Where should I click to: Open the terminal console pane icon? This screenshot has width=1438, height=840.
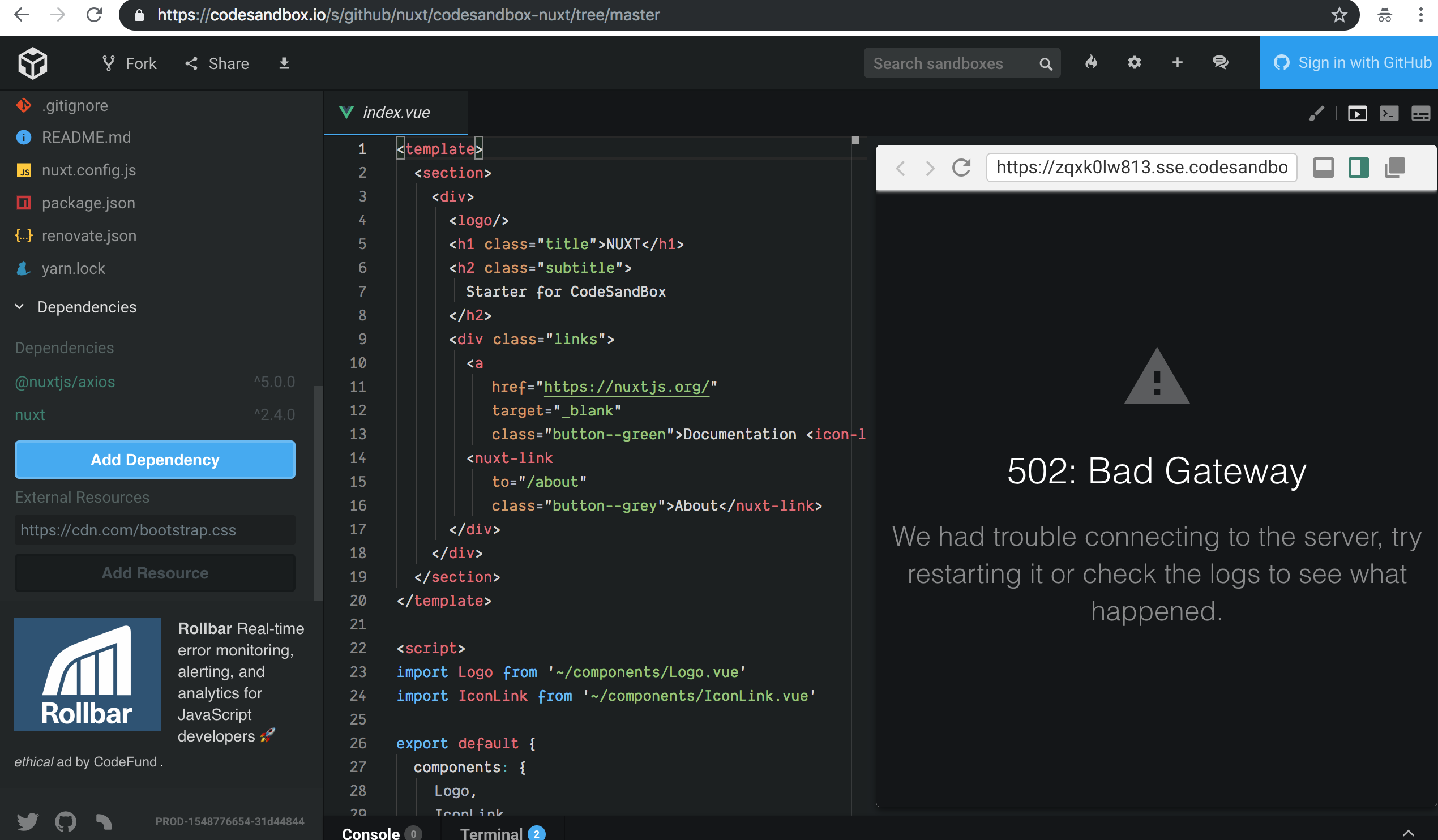click(1389, 114)
